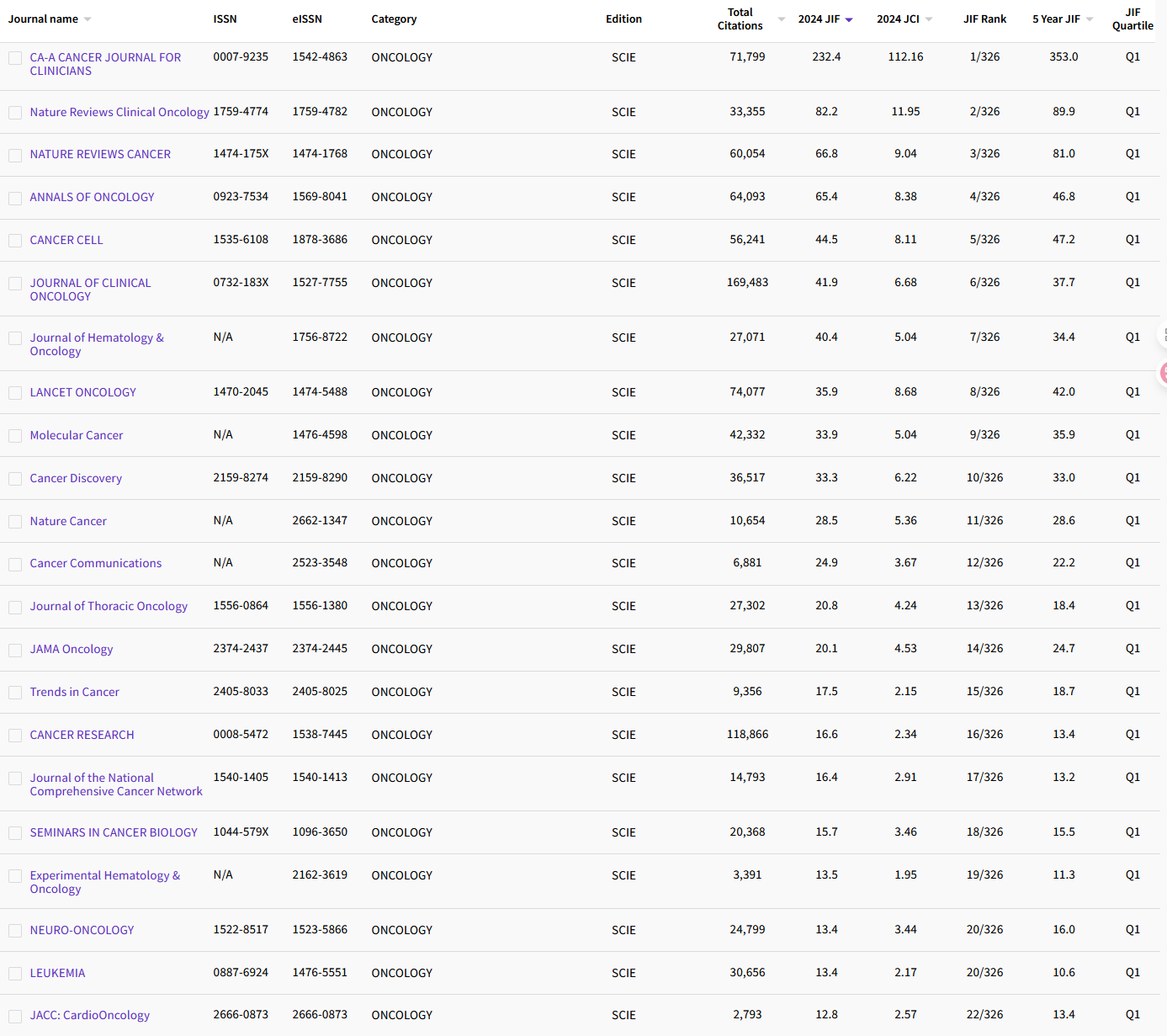Open Journal of the National Comprehensive Cancer Network
This screenshot has width=1167, height=1036.
(116, 784)
